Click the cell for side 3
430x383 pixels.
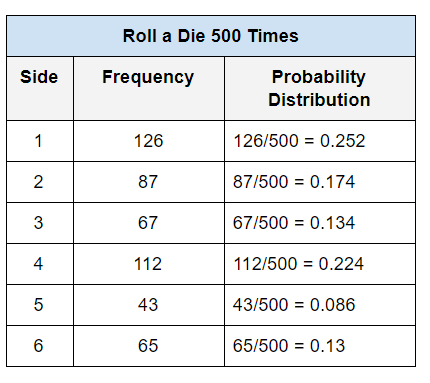pos(40,223)
